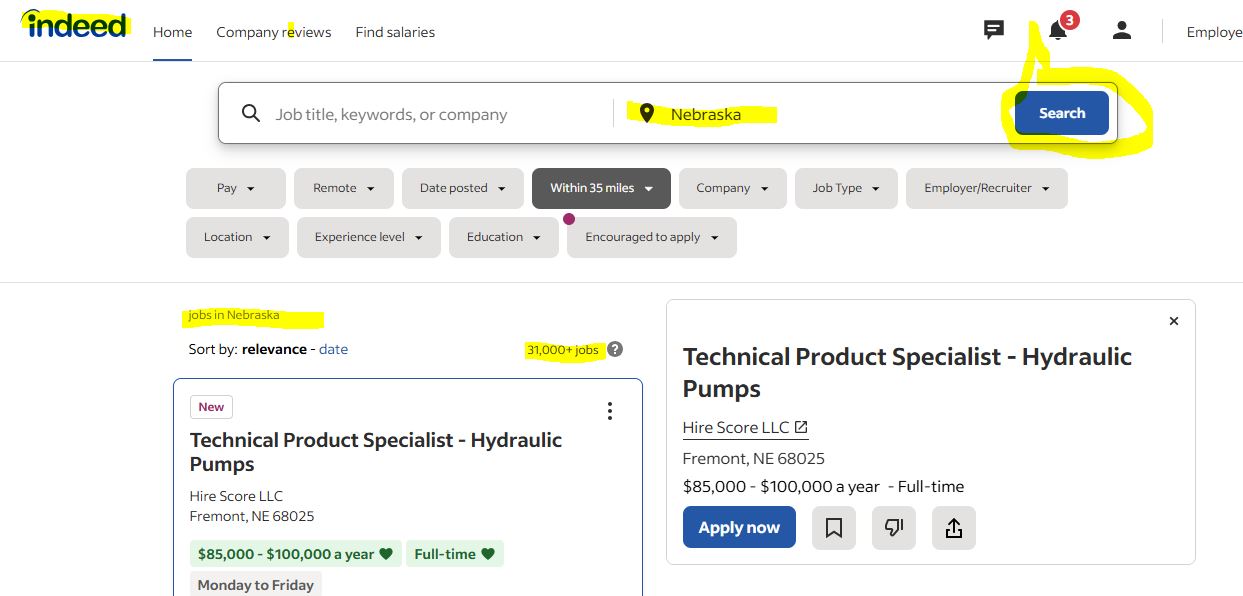Open the user account profile icon

click(1122, 31)
